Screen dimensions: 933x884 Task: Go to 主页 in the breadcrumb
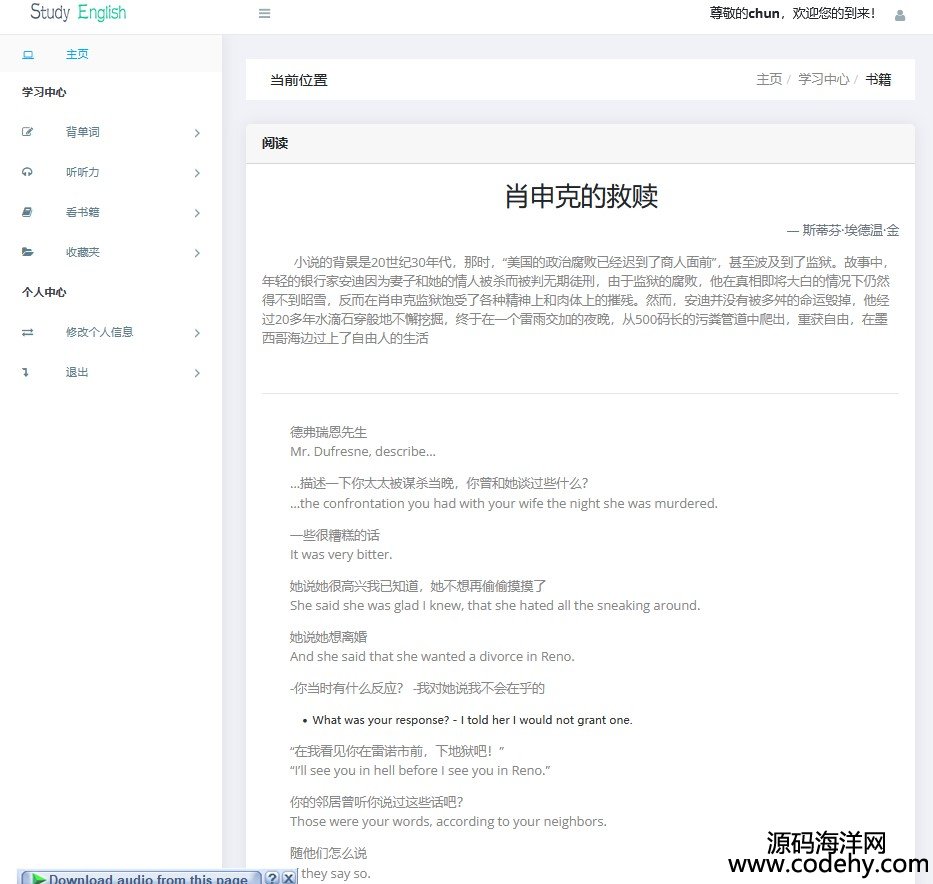769,80
